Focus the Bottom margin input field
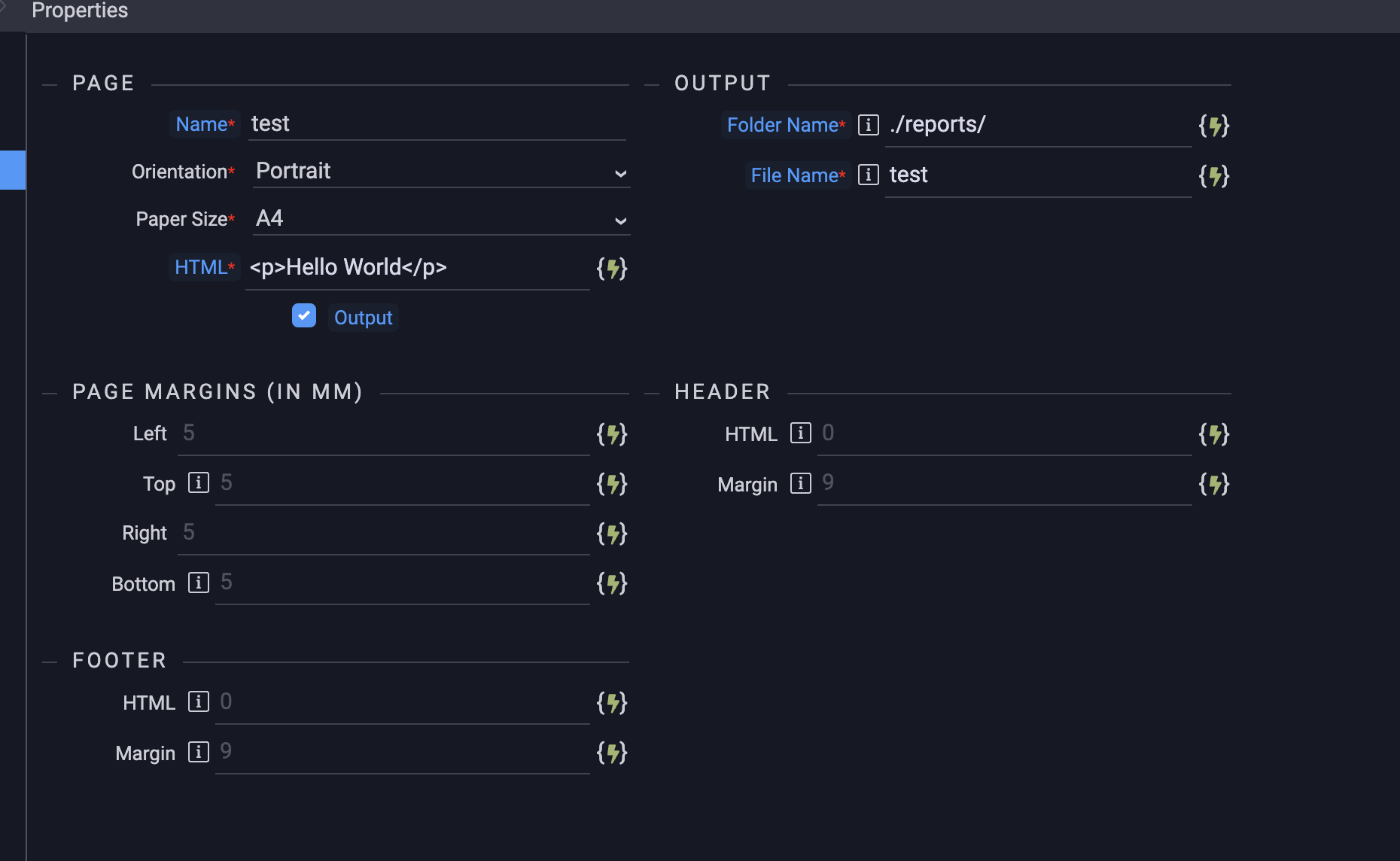The image size is (1400, 861). point(402,583)
